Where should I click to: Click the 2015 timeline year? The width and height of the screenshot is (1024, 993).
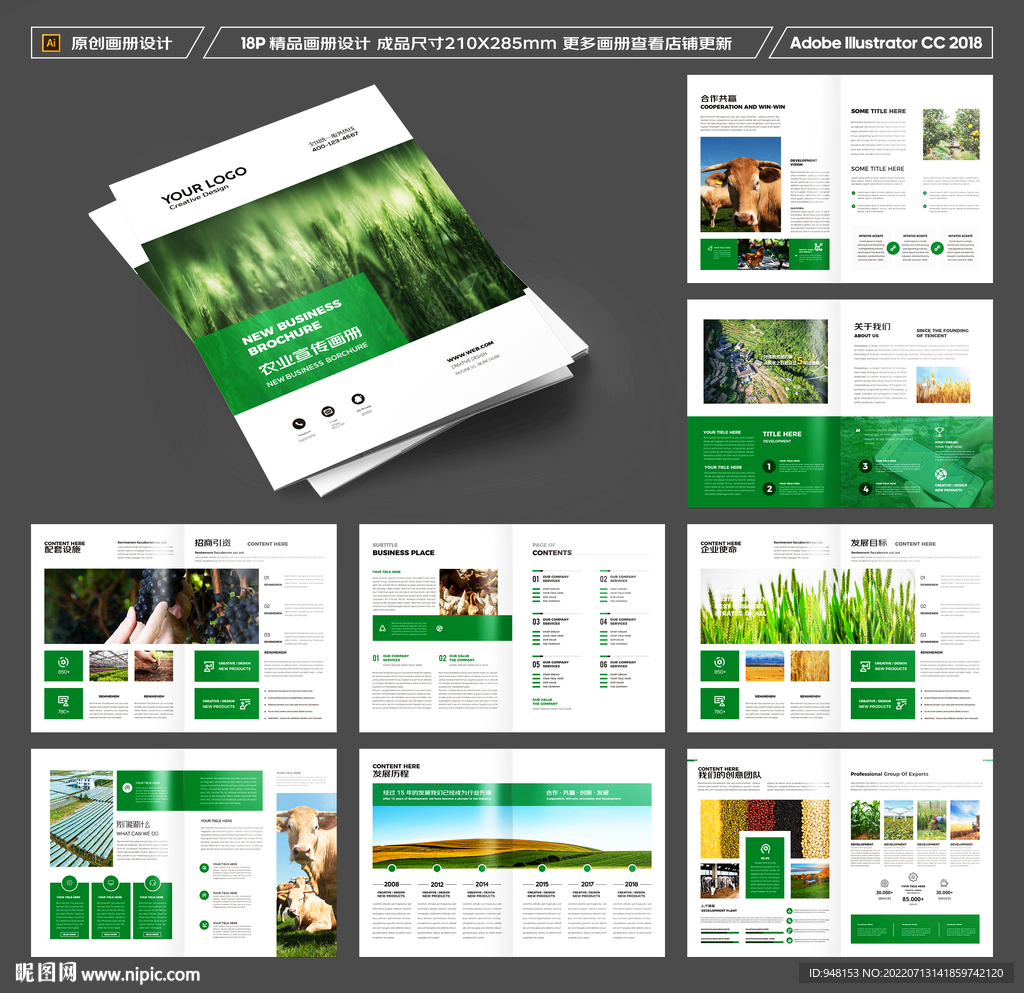pyautogui.click(x=542, y=884)
